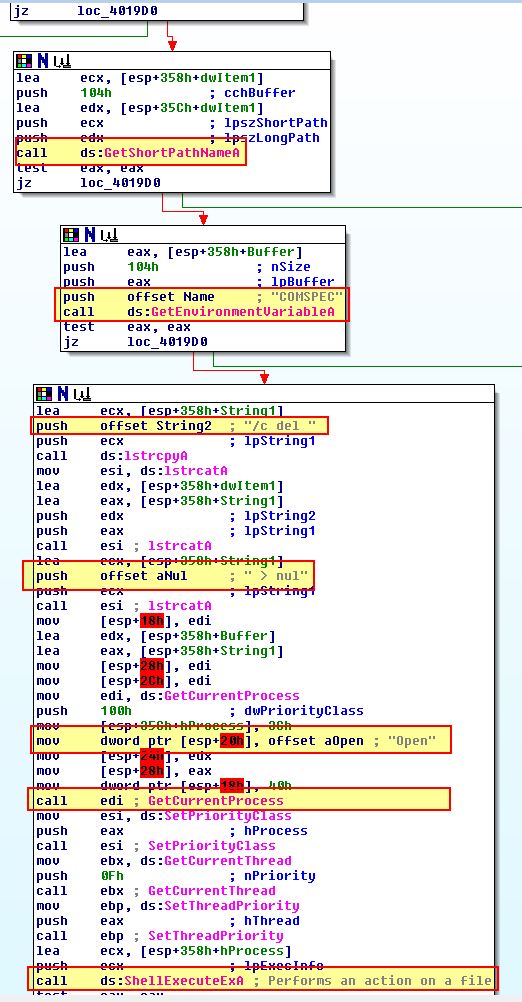Viewport: 522px width, 1002px height.
Task: Click the mov [esp+2Ch], edi line
Action: 123,681
